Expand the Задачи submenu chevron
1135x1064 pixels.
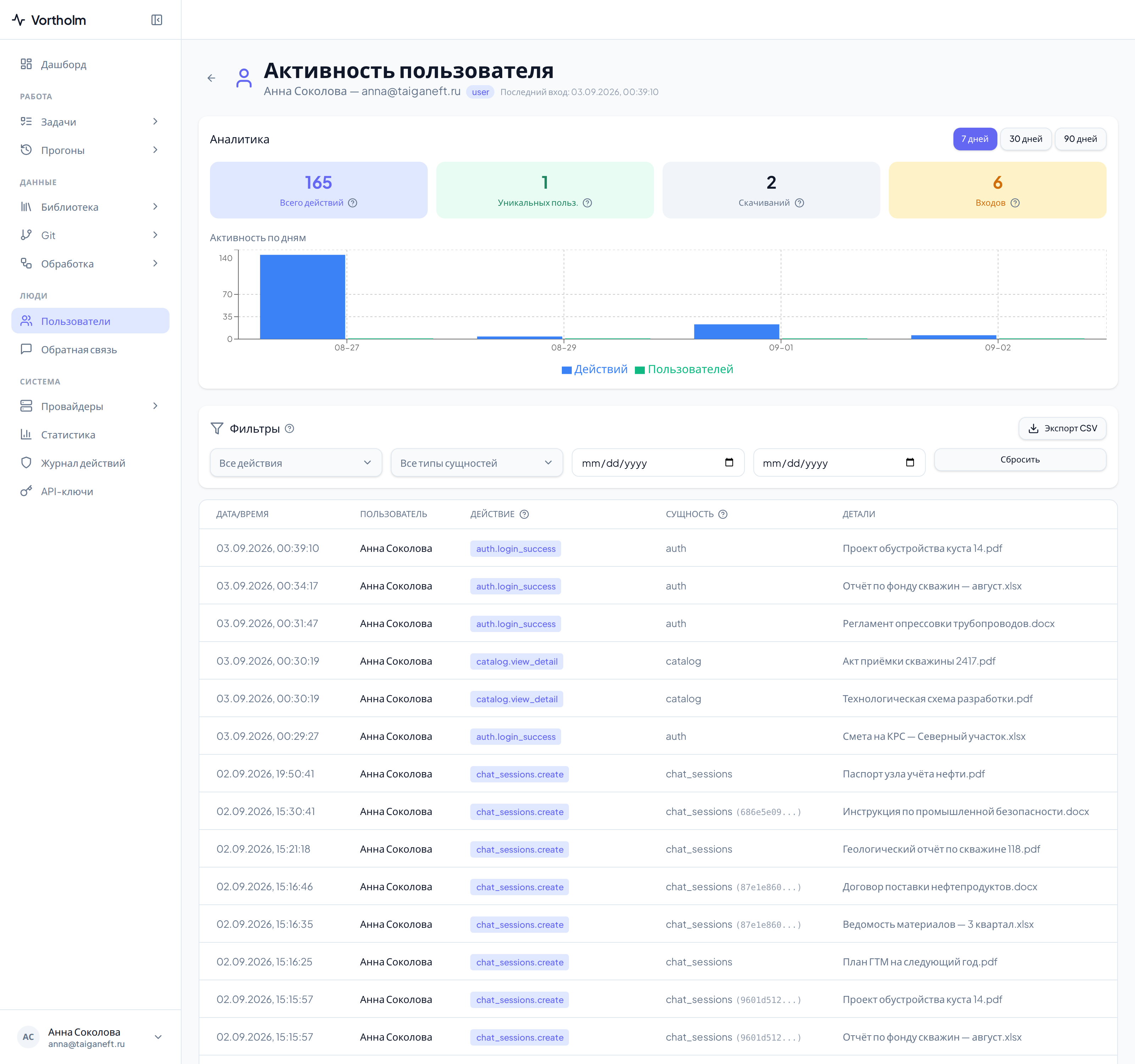[155, 121]
